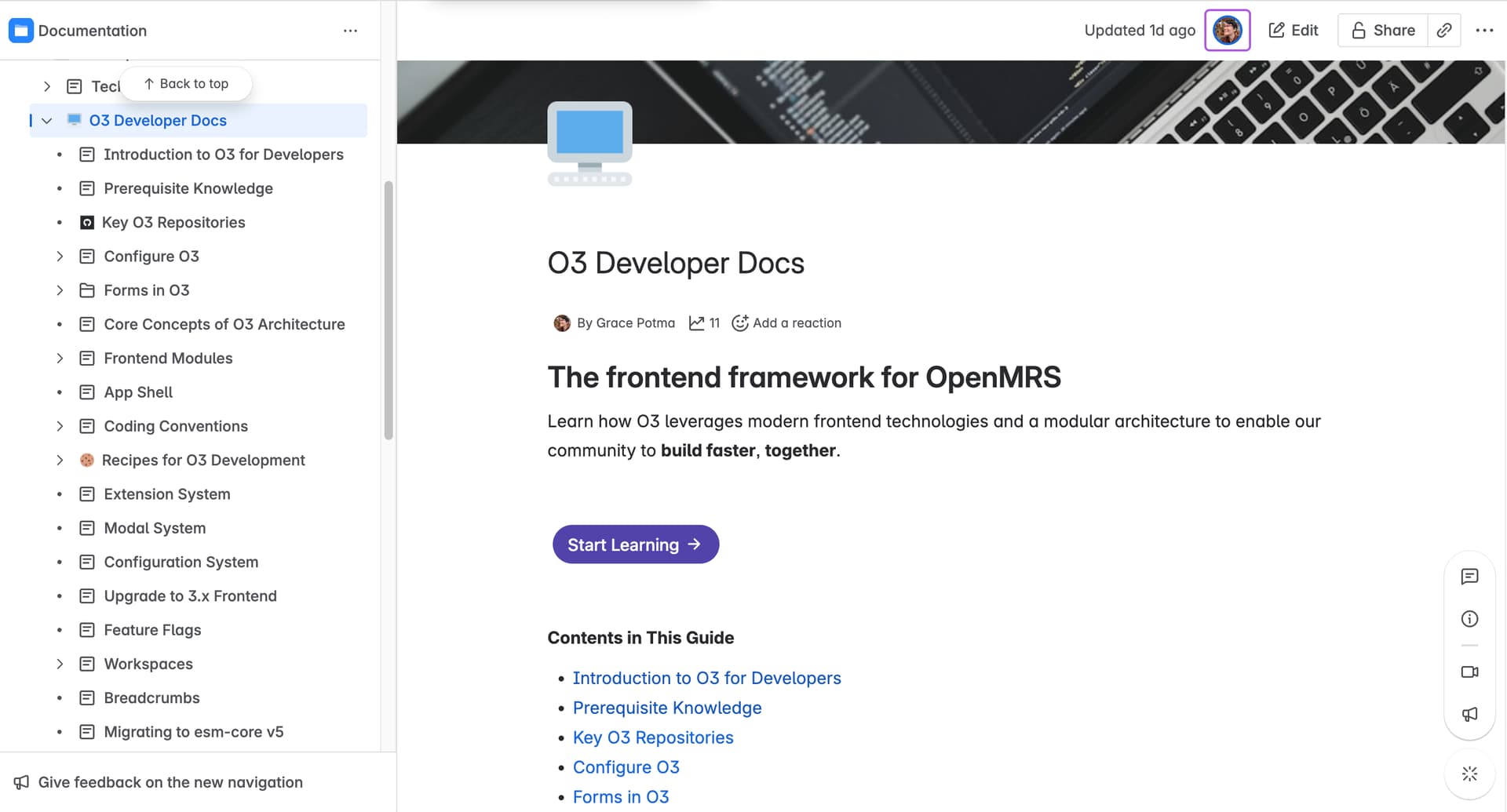Click the Back to top button
The image size is (1507, 812).
coord(186,84)
